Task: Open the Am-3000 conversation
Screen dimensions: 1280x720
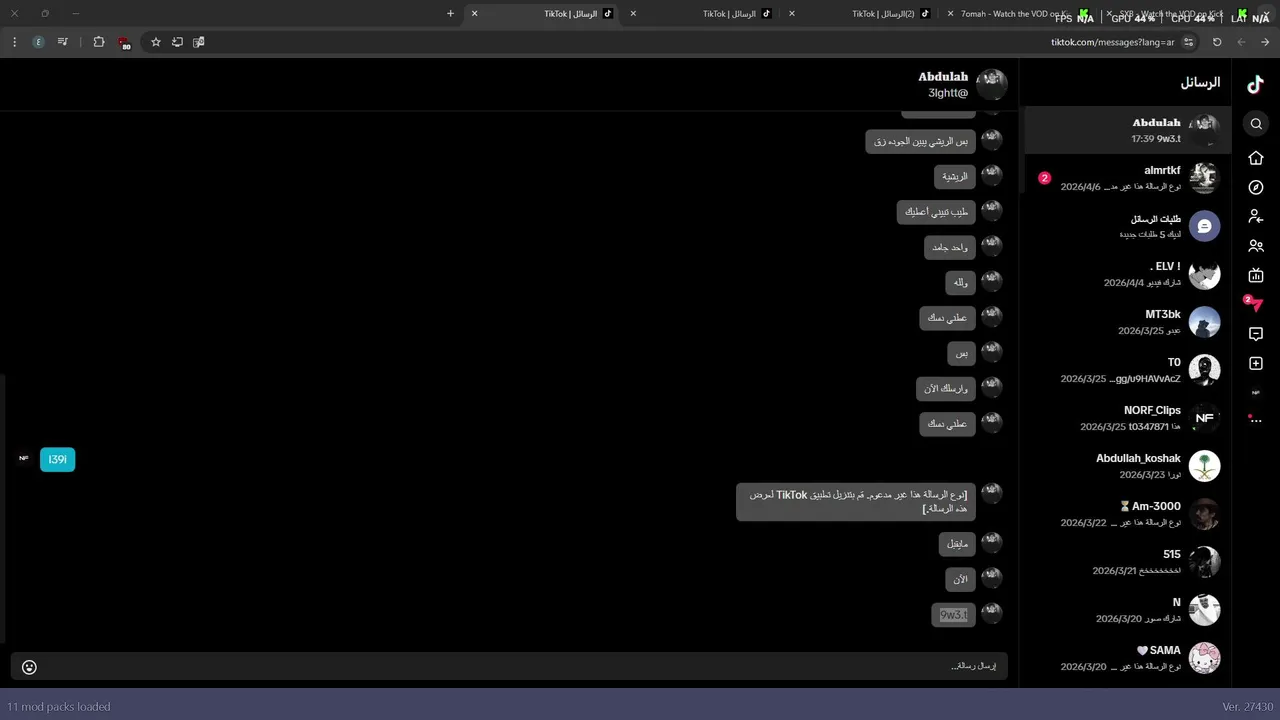Action: tap(1128, 514)
